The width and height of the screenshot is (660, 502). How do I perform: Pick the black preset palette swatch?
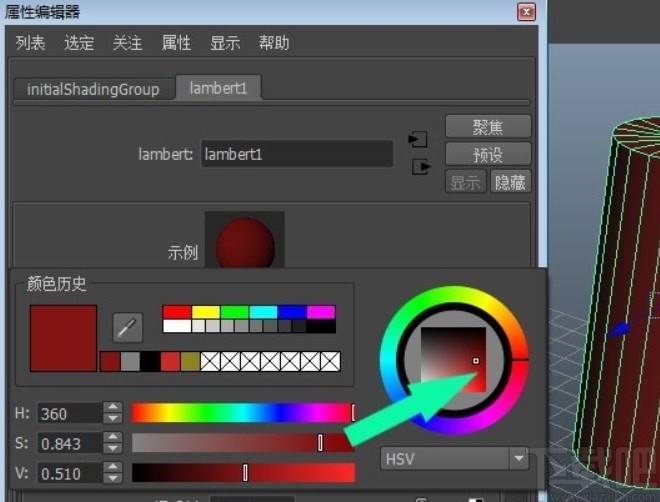(x=321, y=326)
